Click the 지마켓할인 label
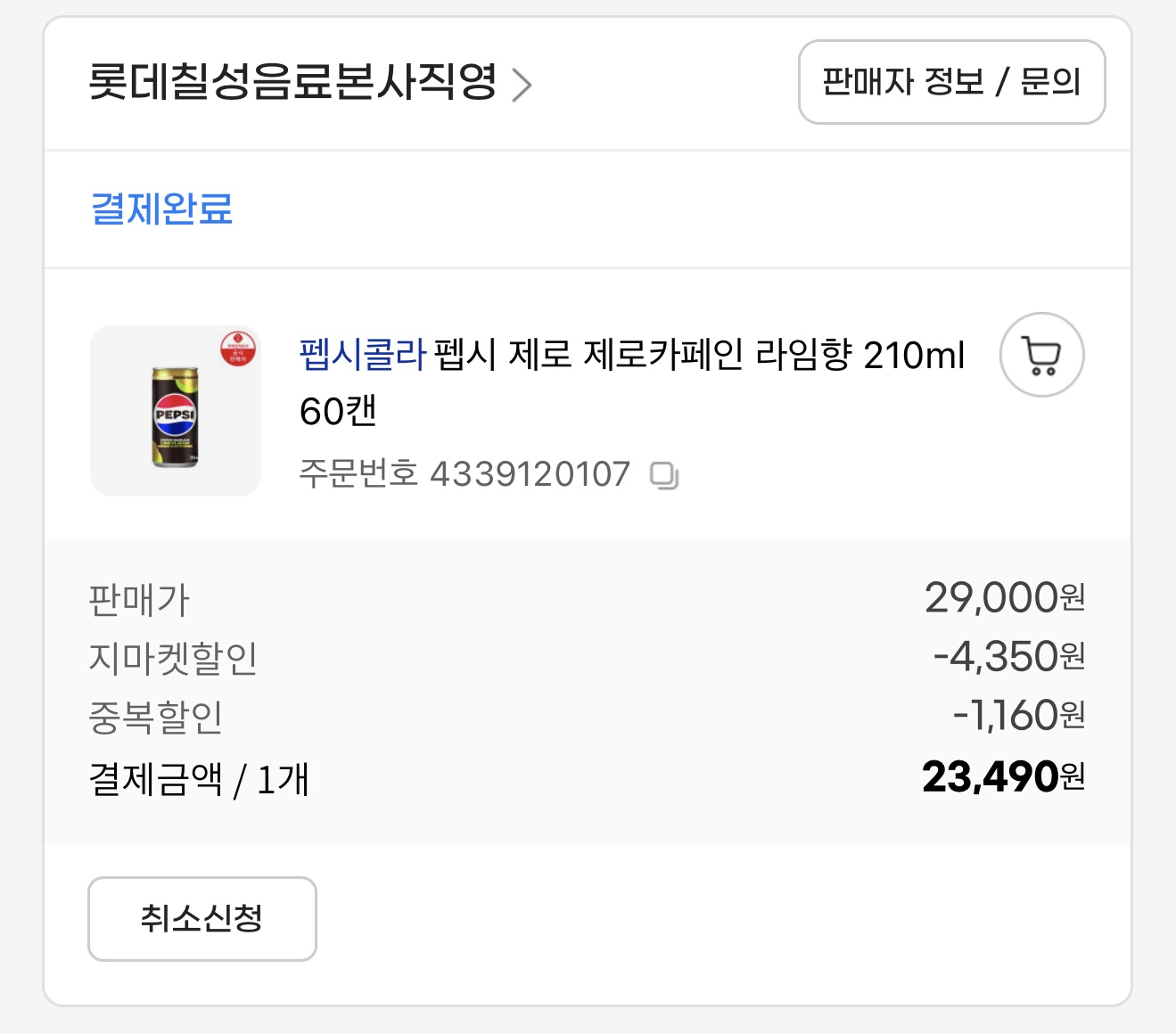 (173, 659)
